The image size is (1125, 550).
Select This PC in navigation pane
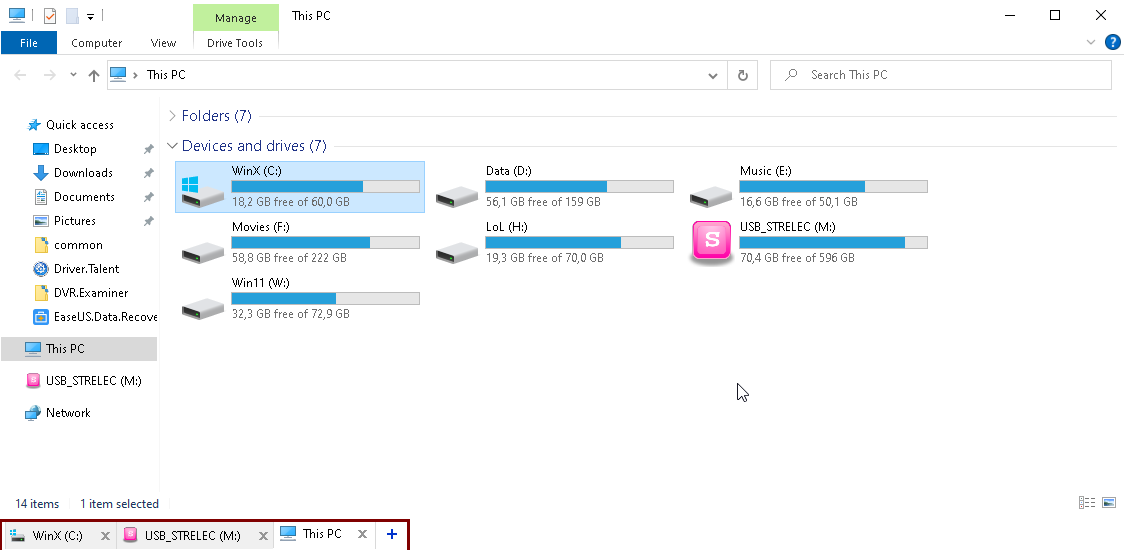pos(79,349)
